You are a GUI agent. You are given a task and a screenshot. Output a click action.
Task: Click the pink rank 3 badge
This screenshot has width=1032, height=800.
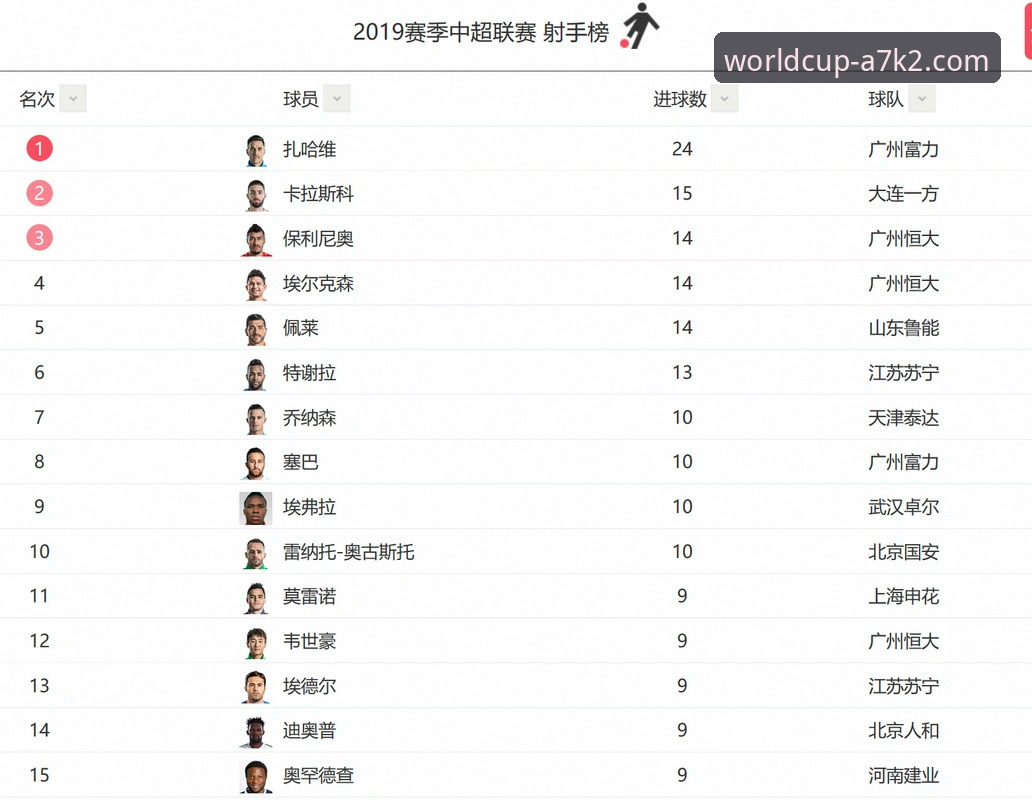tap(39, 238)
